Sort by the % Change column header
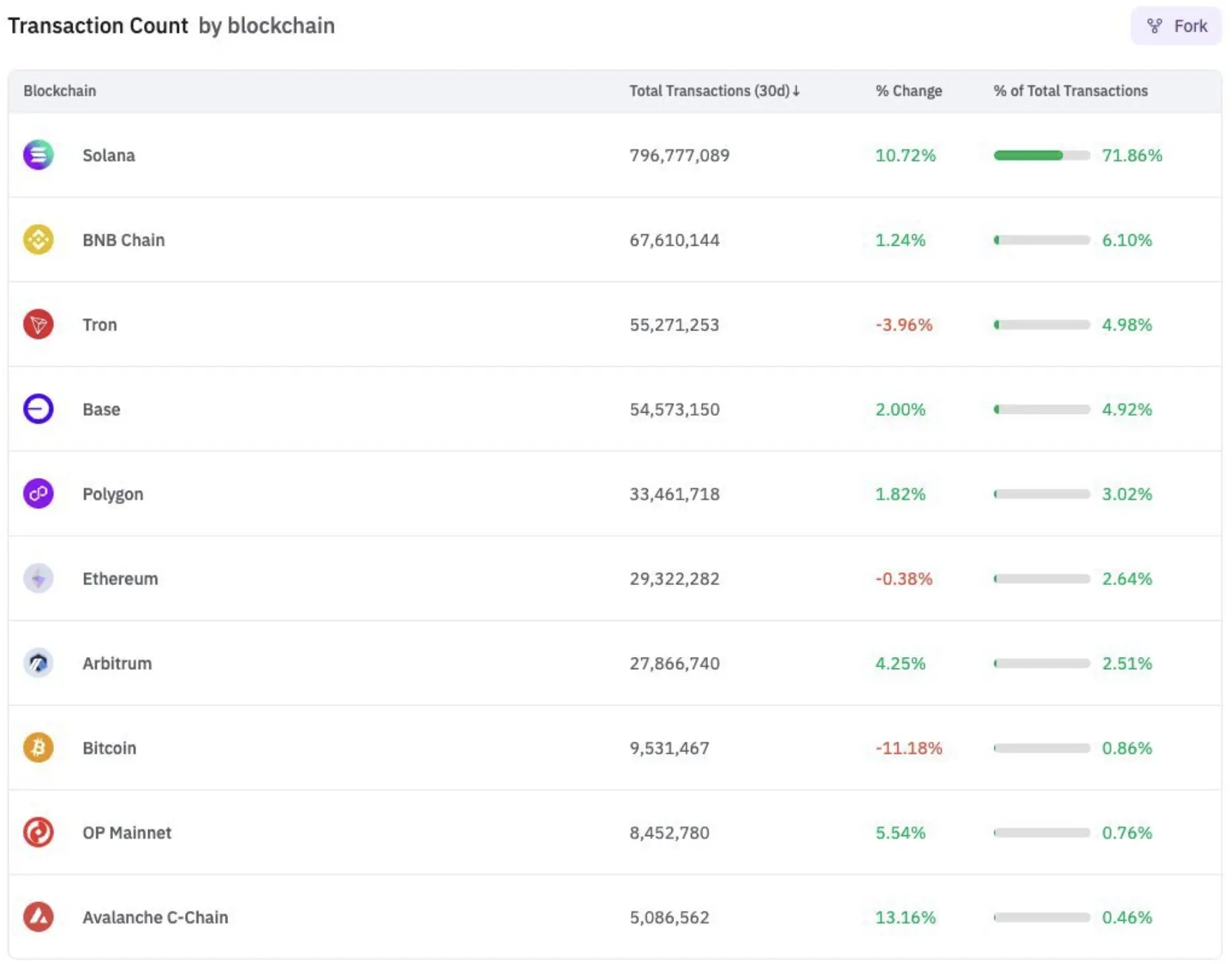Screen dimensions: 1232x964 tap(908, 91)
